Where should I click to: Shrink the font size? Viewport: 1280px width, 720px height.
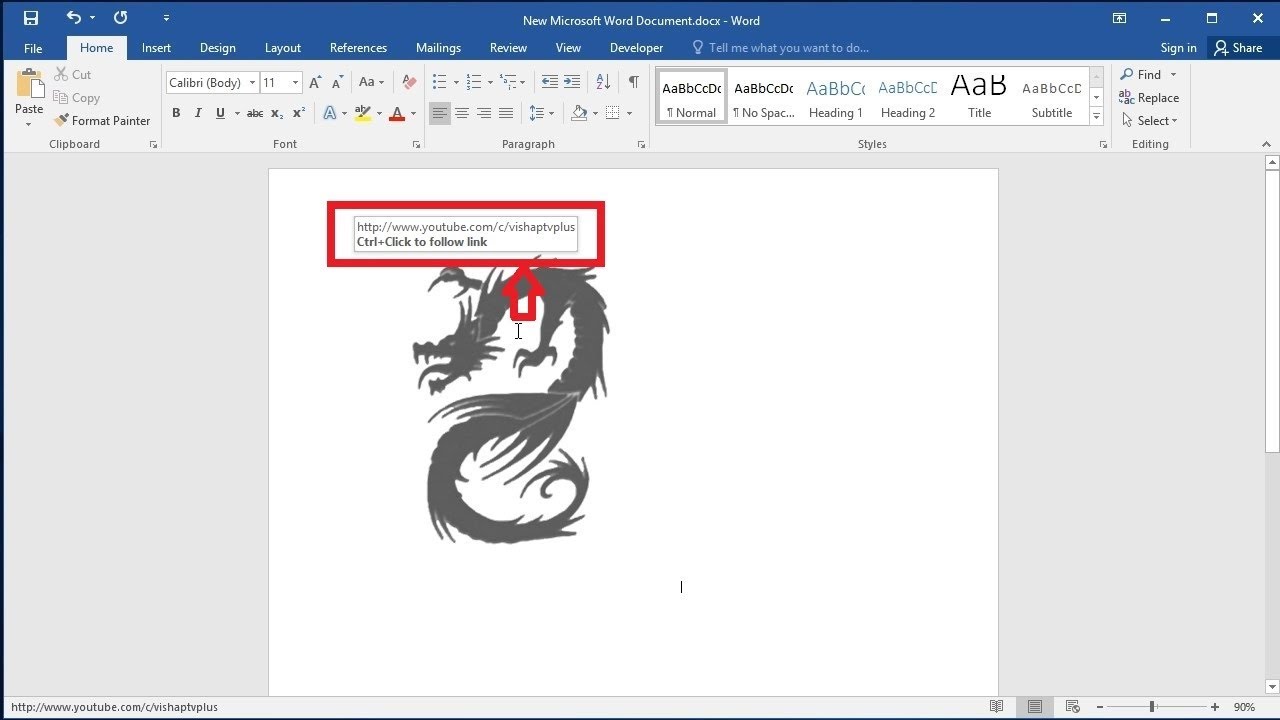coord(337,83)
